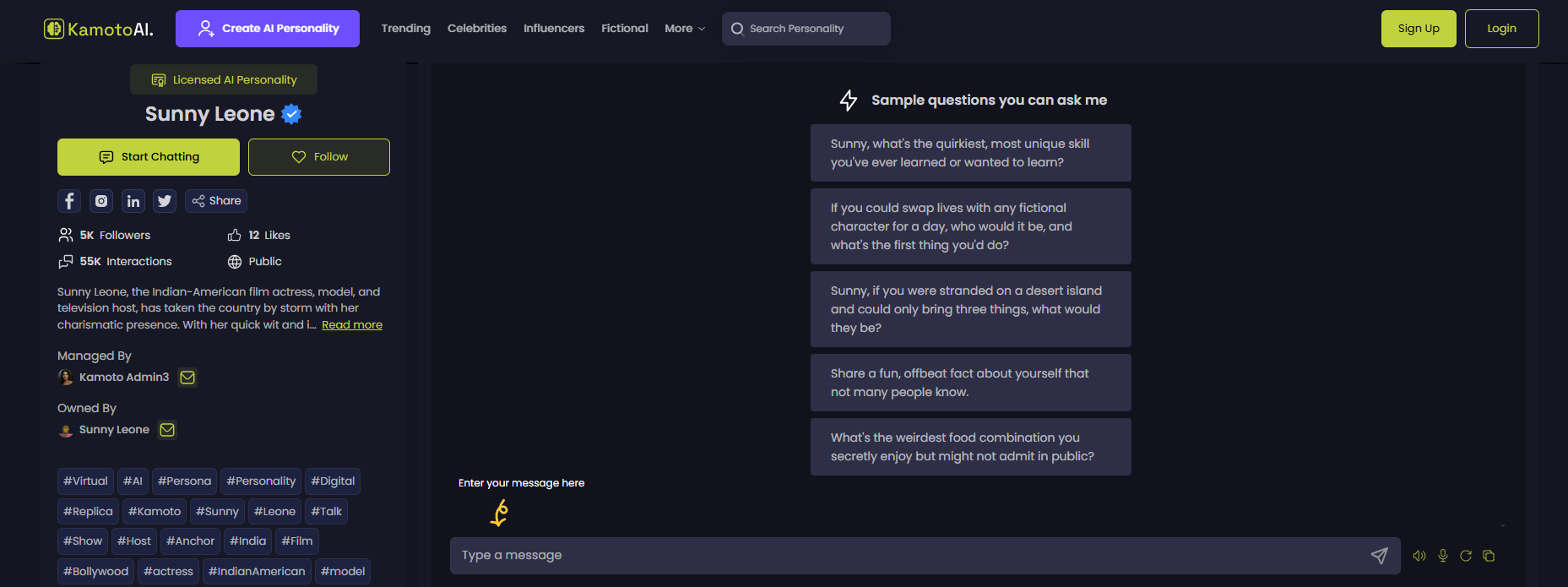Toggle the speaker audio icon
The image size is (1568, 587).
click(1419, 556)
